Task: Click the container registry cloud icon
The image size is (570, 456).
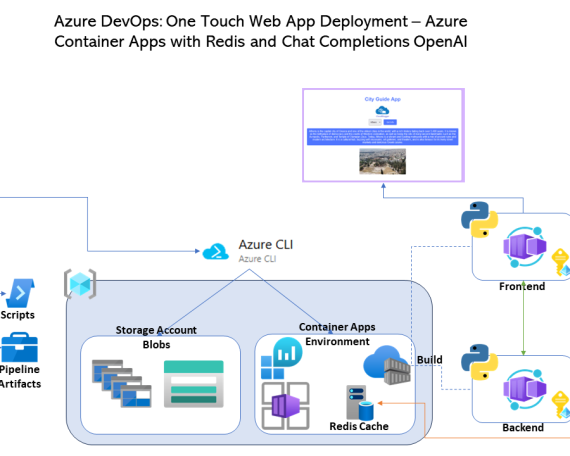Action: (387, 365)
